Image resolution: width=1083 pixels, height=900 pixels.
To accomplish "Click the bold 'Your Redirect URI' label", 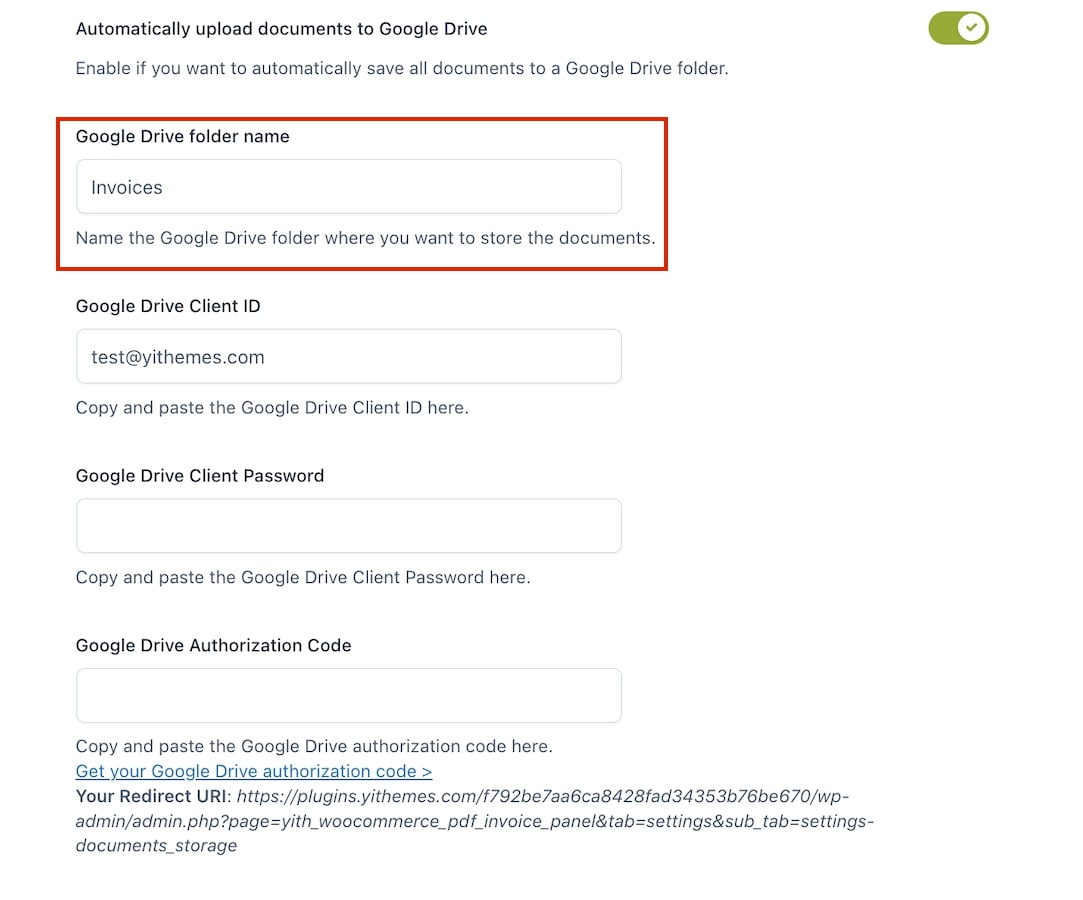I will click(151, 796).
